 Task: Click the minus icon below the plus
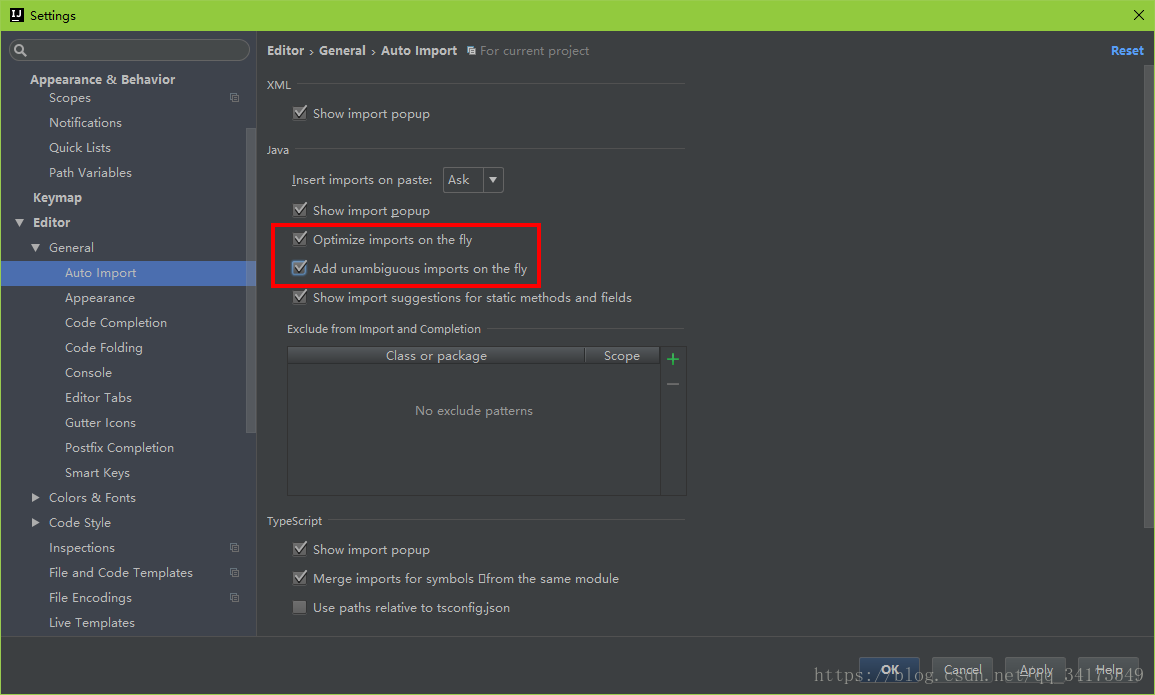(x=672, y=382)
